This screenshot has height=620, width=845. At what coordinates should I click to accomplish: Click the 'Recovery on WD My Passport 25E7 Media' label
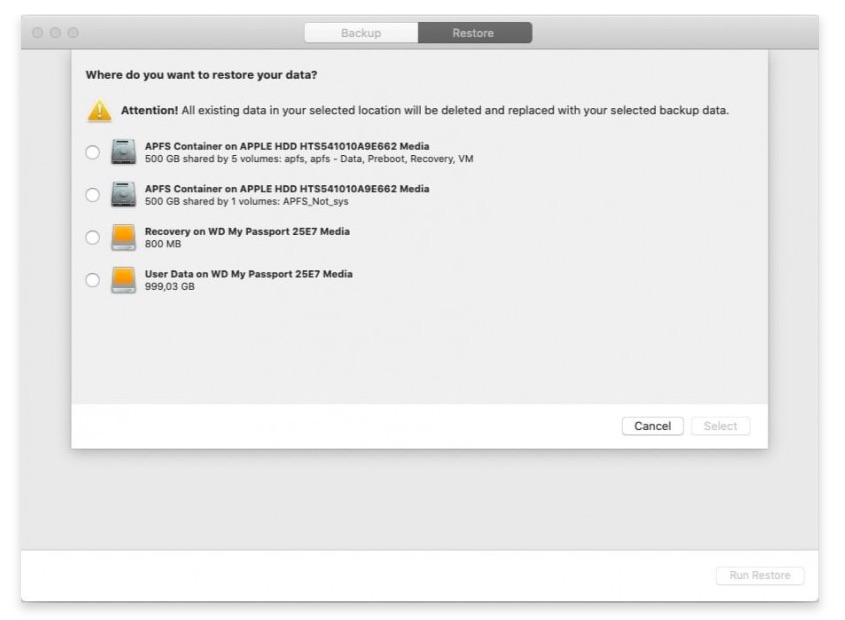pos(247,231)
